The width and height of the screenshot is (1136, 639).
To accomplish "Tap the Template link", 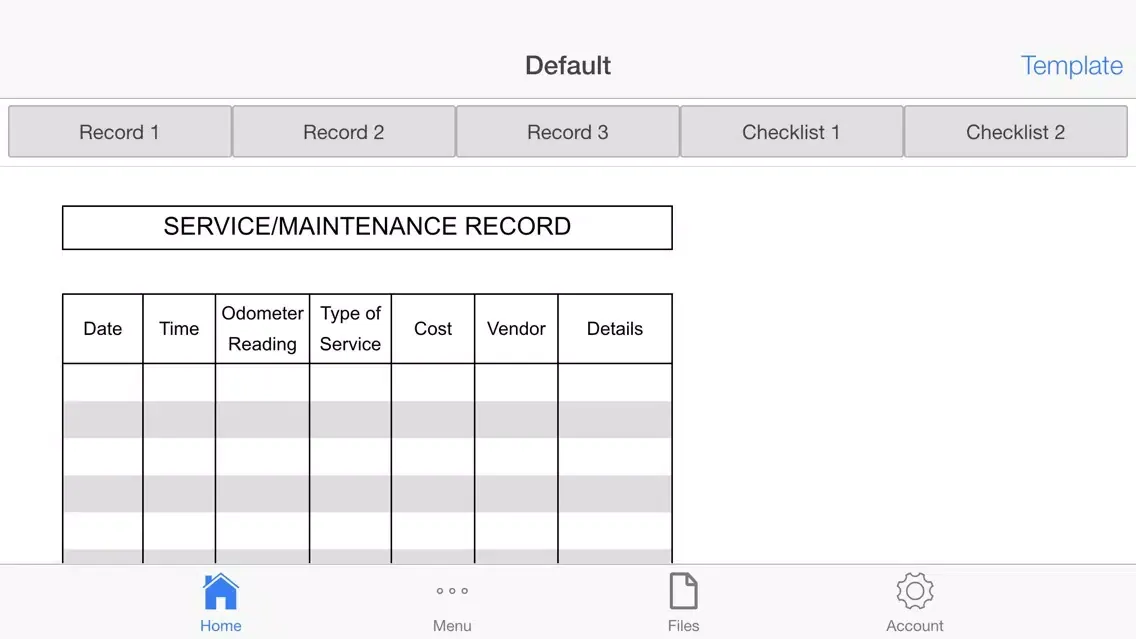I will 1072,65.
